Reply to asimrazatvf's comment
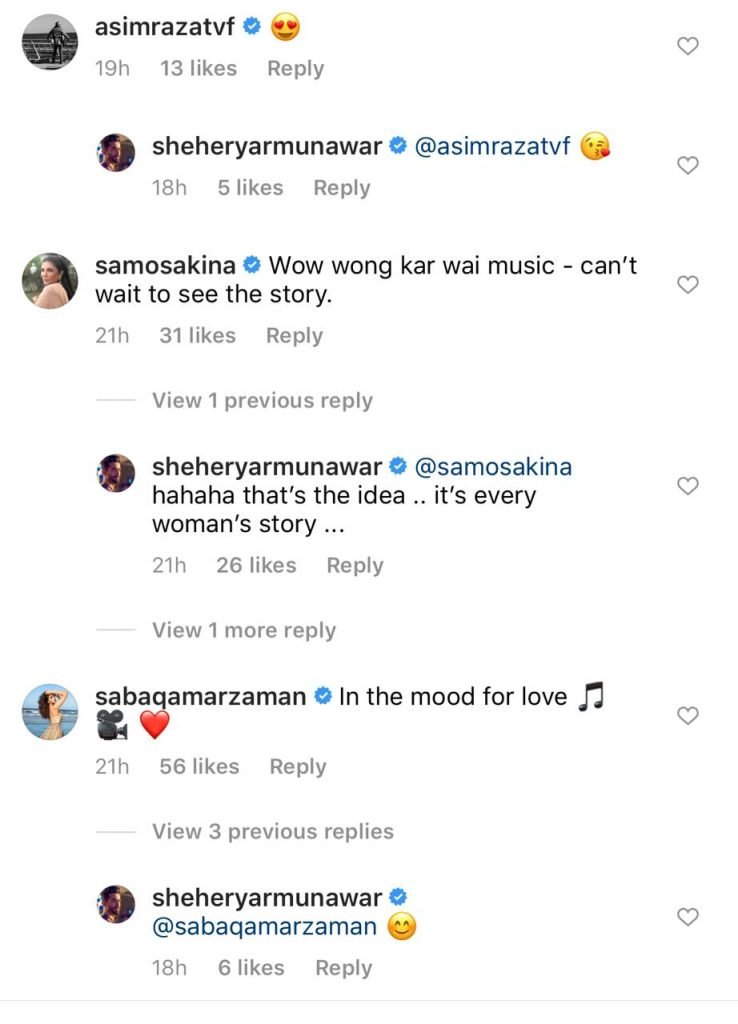Image resolution: width=738 pixels, height=1024 pixels. pos(295,69)
